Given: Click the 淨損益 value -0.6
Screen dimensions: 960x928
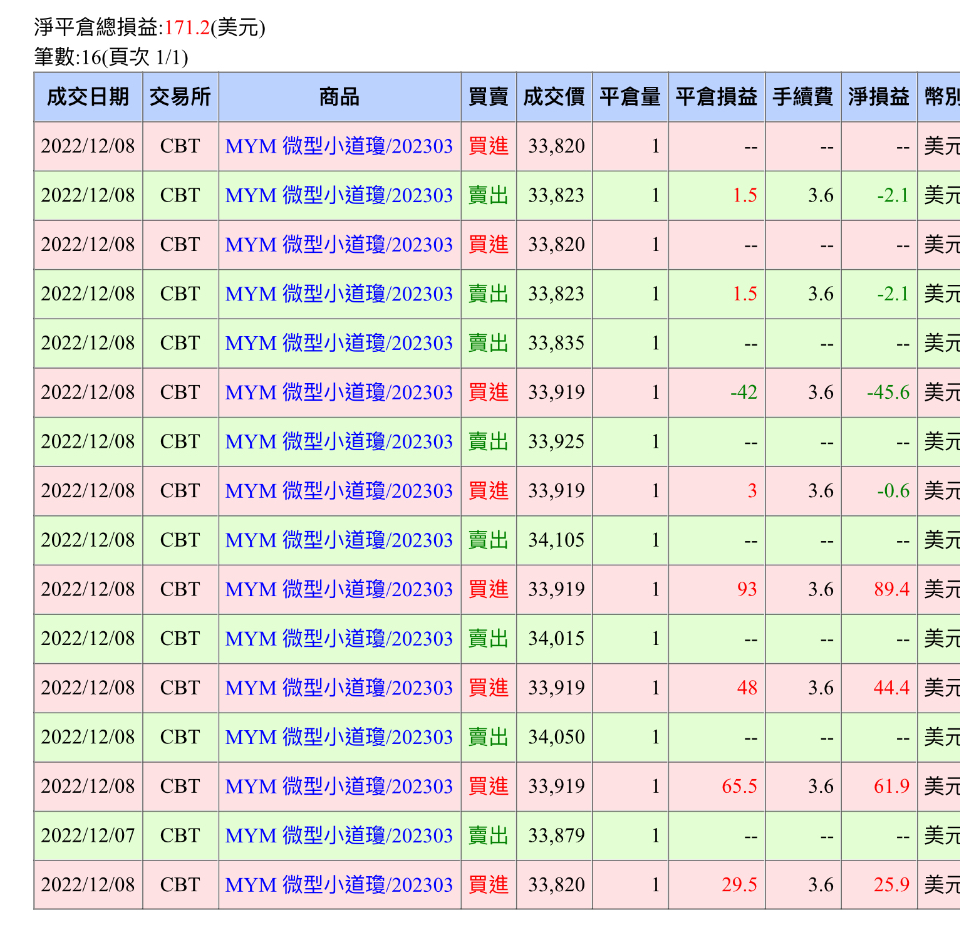Looking at the screenshot, I should coord(893,491).
